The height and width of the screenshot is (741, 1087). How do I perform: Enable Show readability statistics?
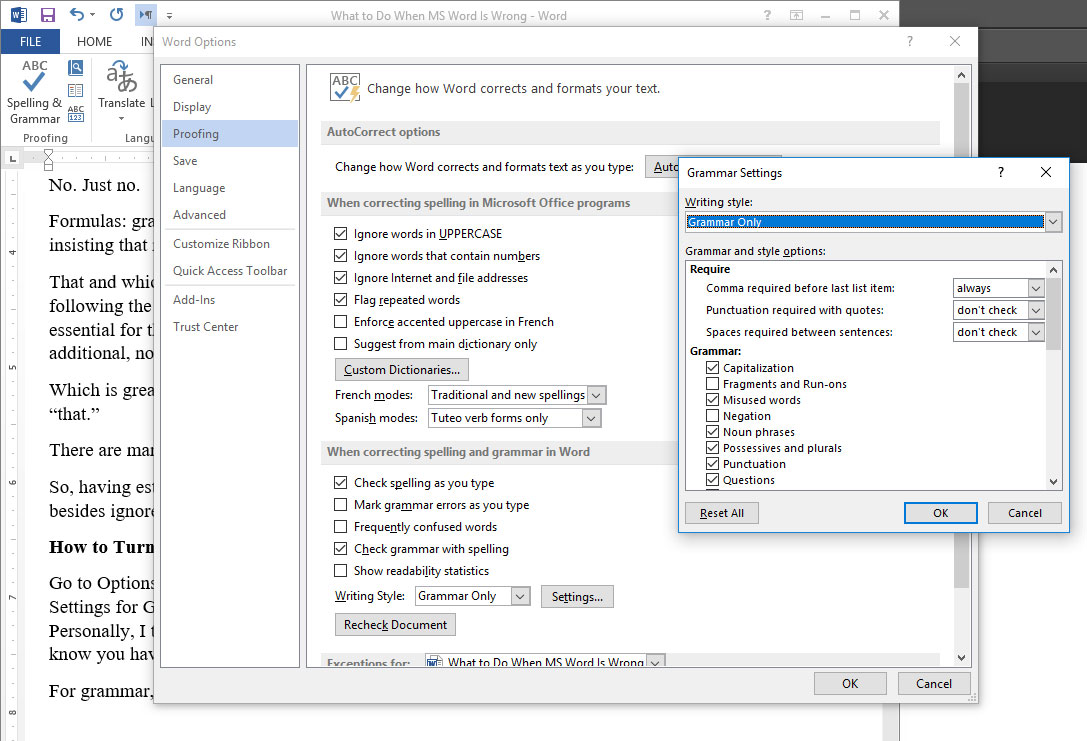340,570
